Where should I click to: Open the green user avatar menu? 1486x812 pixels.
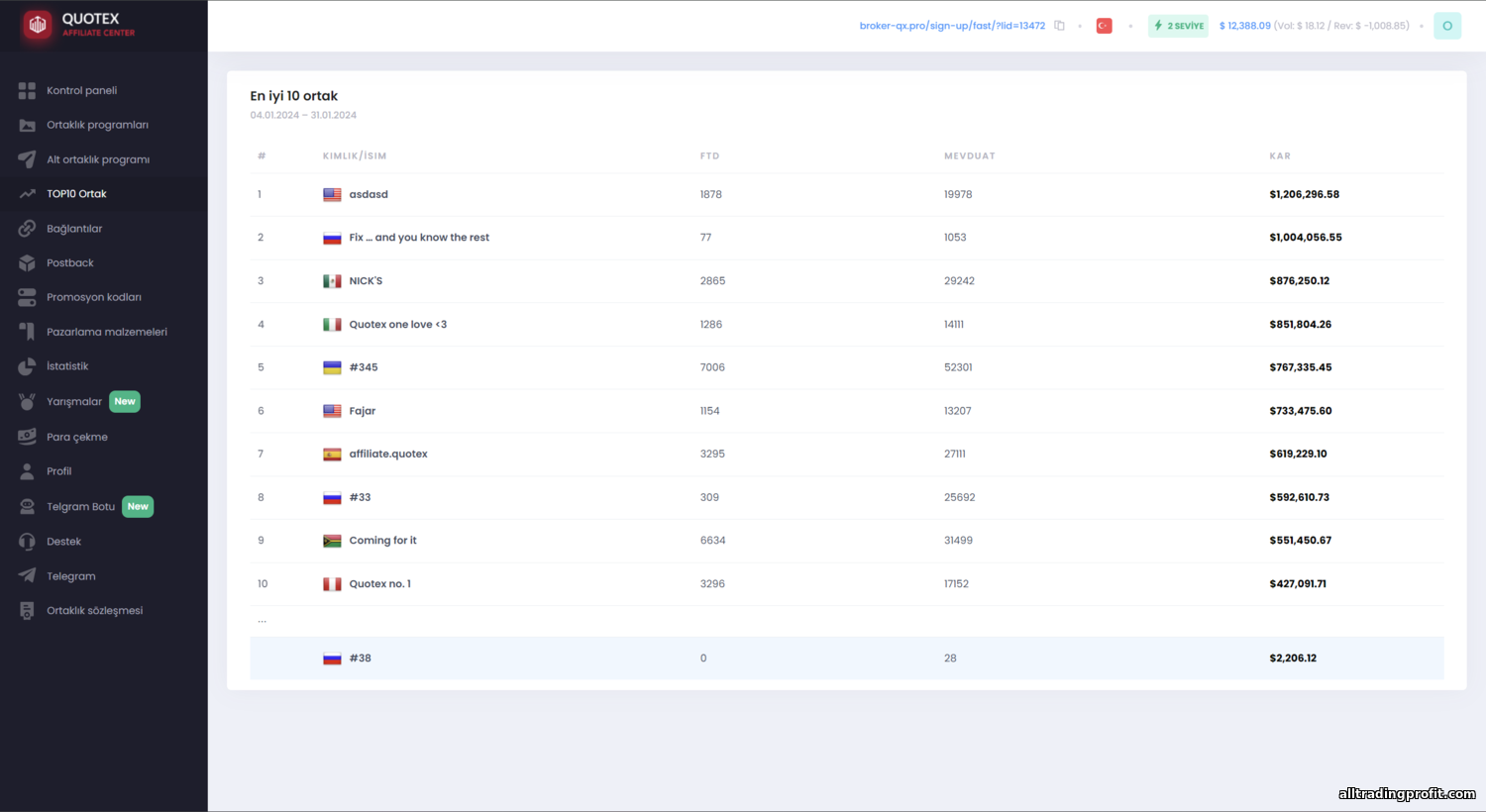click(1447, 26)
